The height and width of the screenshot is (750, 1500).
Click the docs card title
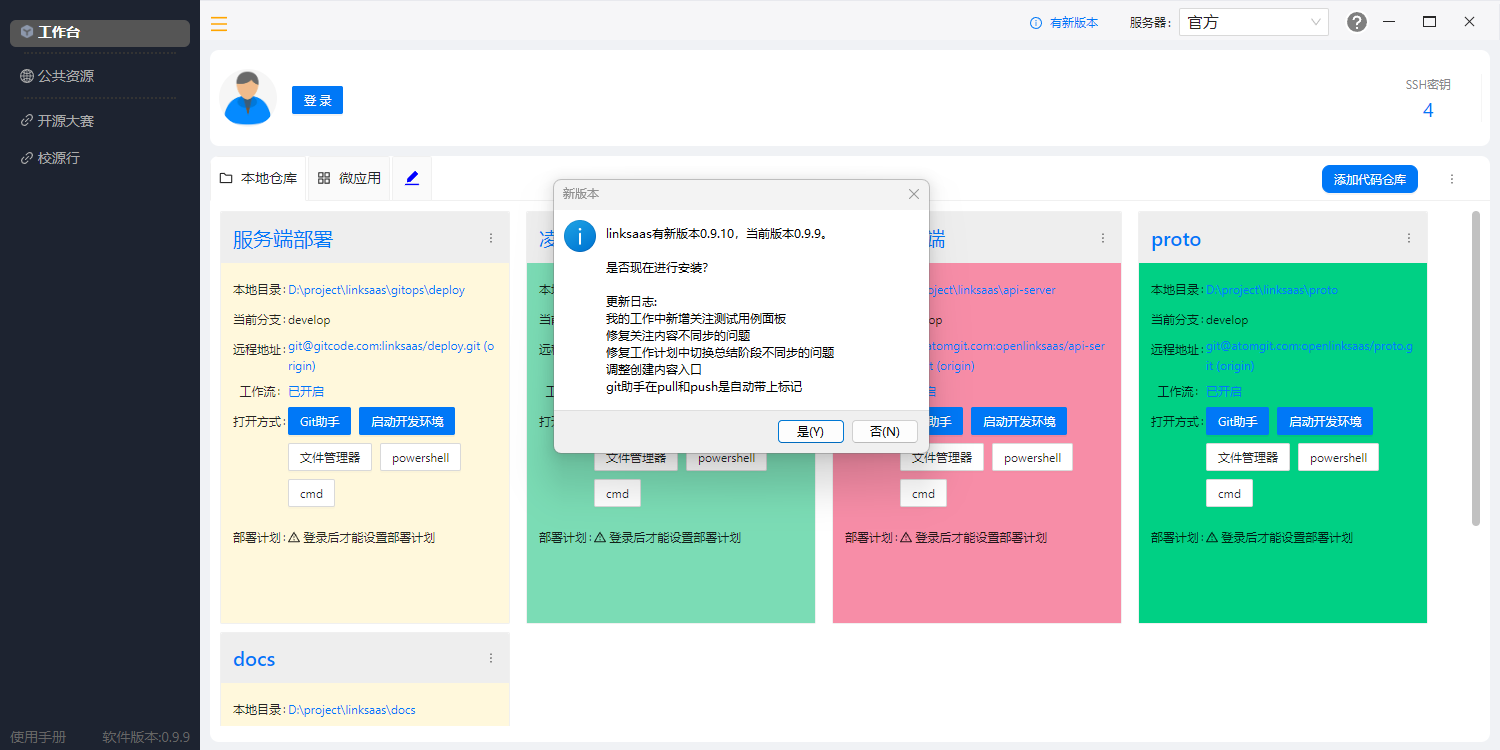[254, 659]
